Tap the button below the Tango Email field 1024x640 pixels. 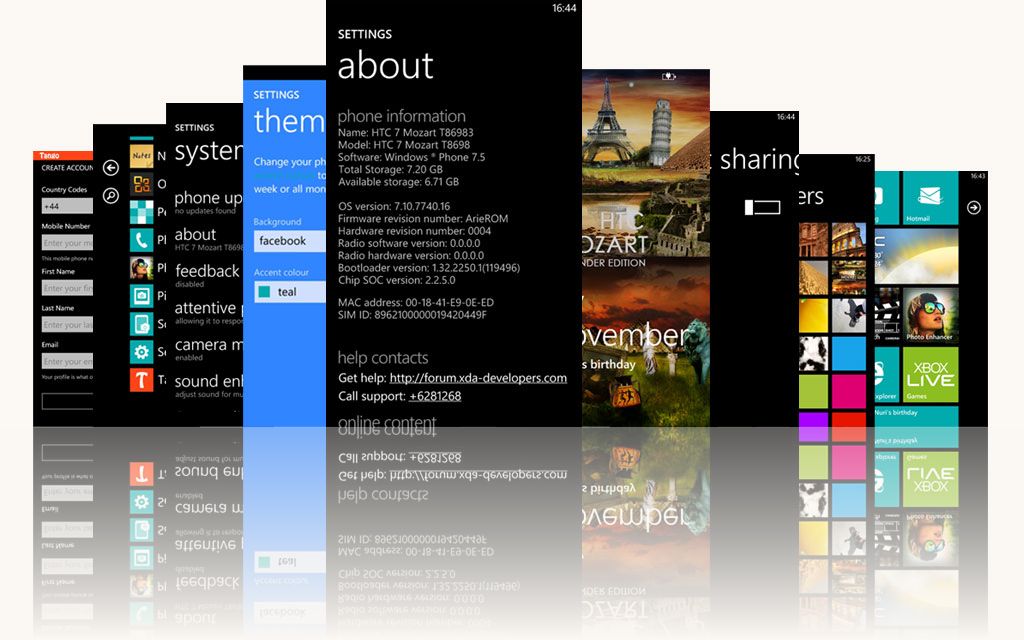(67, 401)
